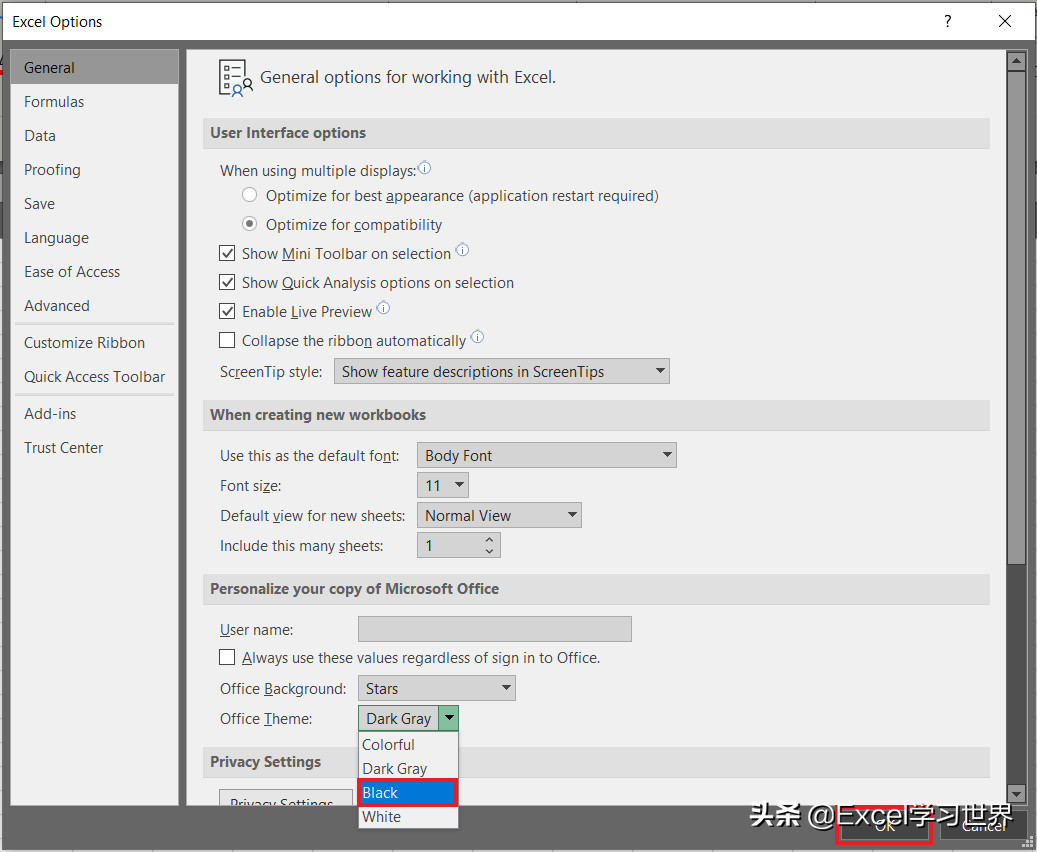The image size is (1037, 852).
Task: Open the Data options category
Action: 95,136
